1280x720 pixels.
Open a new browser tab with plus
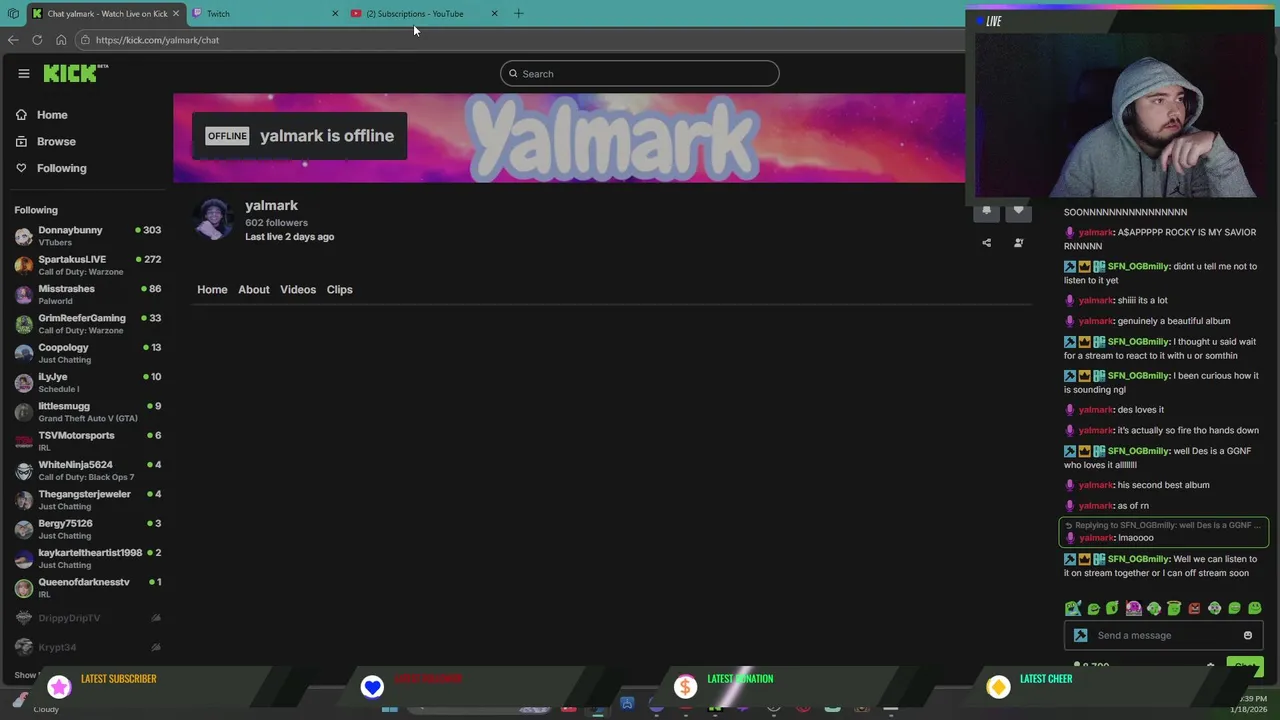518,13
